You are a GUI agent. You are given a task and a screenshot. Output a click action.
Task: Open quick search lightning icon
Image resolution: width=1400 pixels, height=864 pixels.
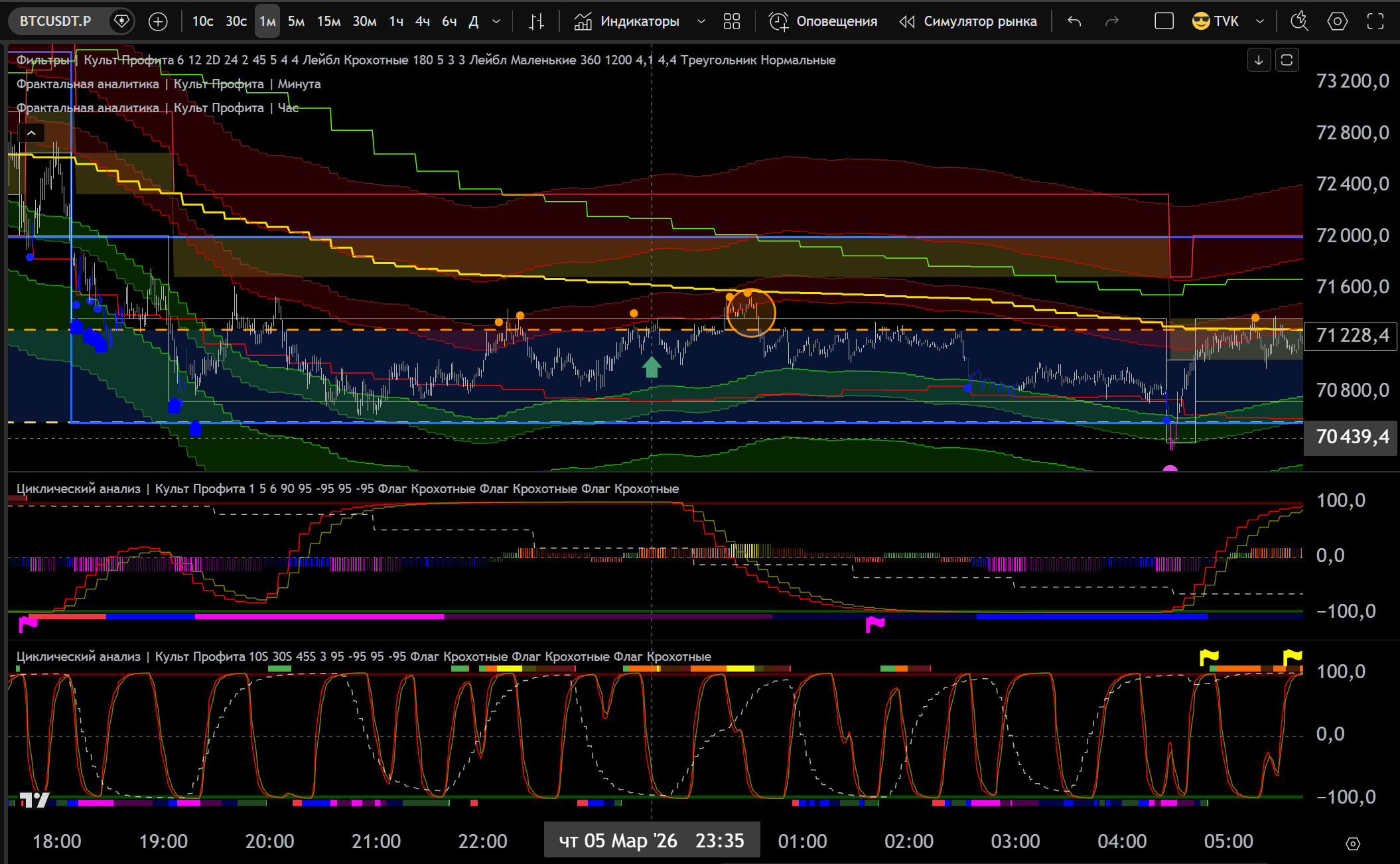[x=1298, y=21]
